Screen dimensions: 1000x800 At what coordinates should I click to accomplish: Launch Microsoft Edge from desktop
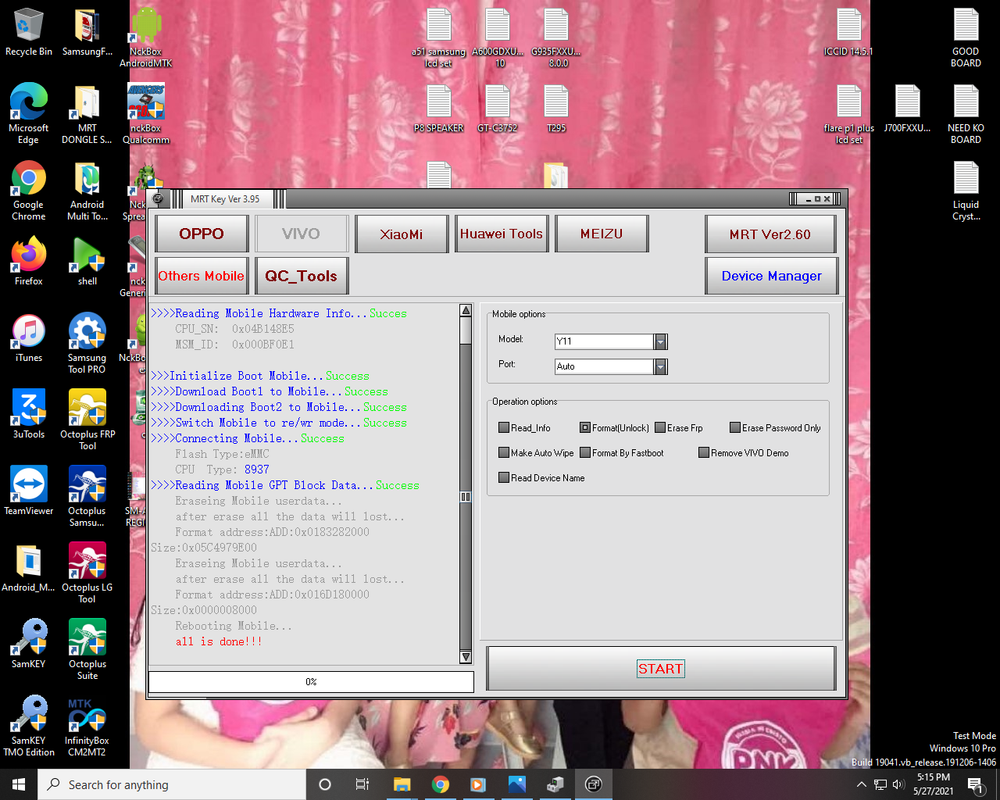pos(28,114)
